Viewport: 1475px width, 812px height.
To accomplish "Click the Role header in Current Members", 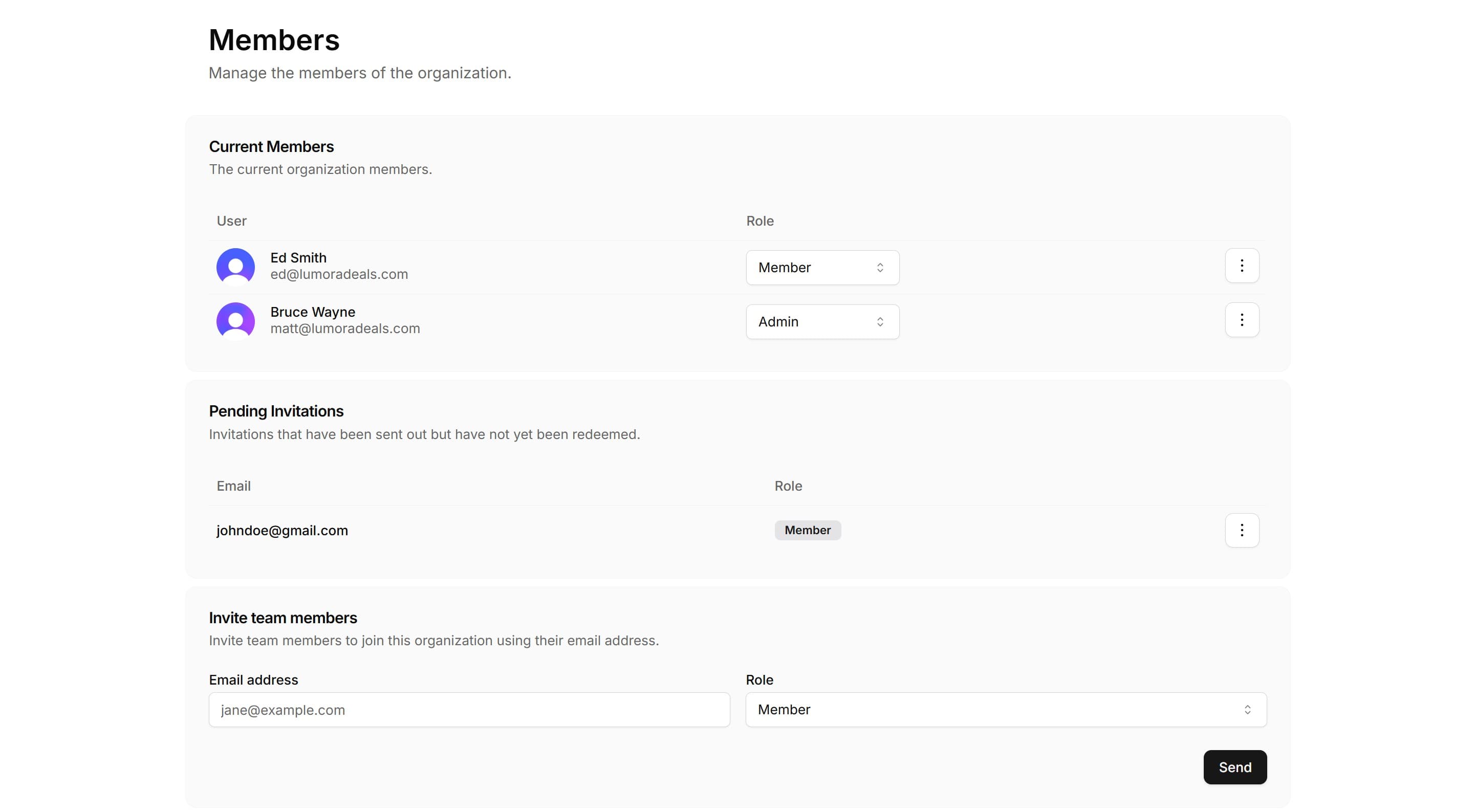I will tap(760, 221).
